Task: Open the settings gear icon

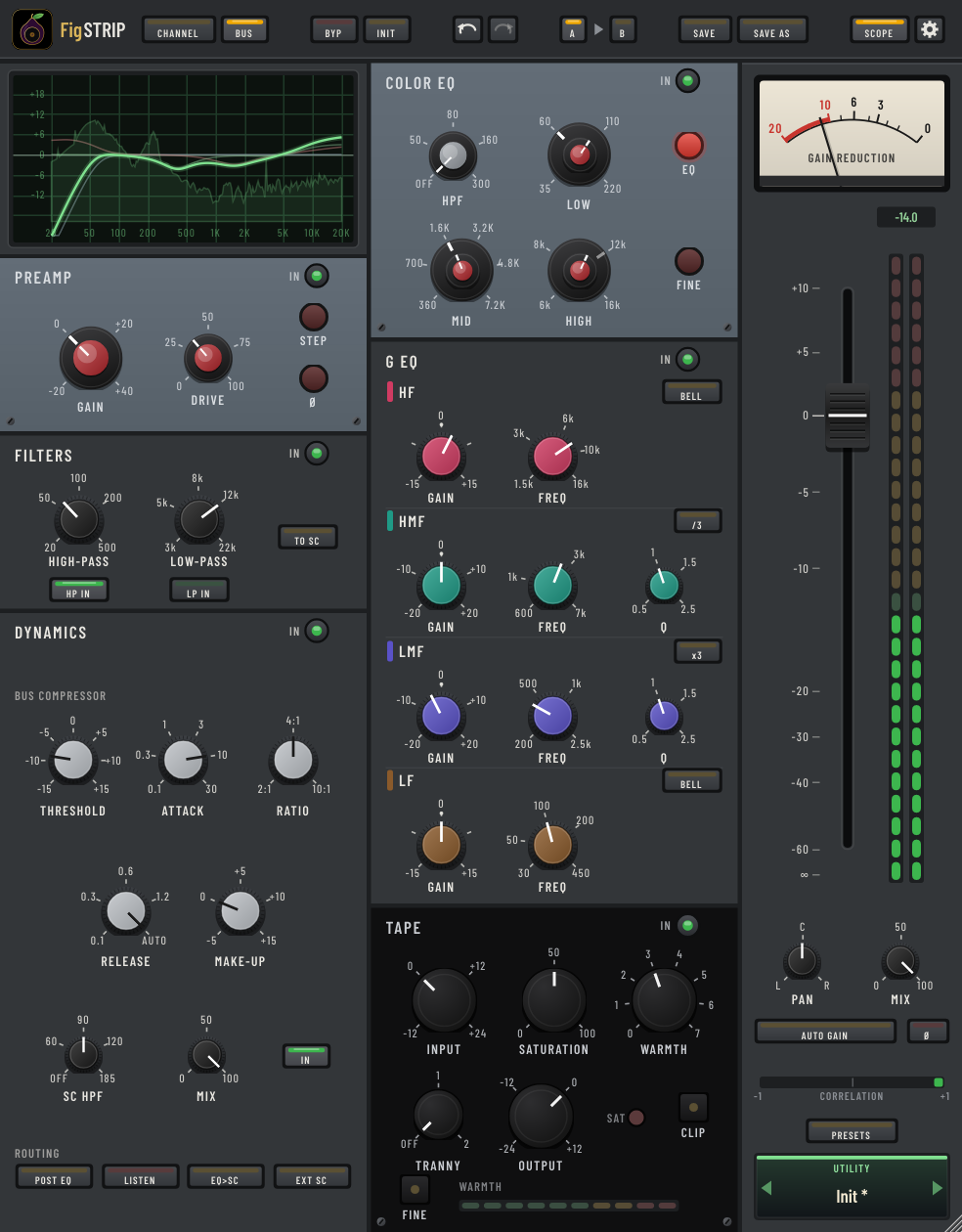Action: click(x=930, y=29)
